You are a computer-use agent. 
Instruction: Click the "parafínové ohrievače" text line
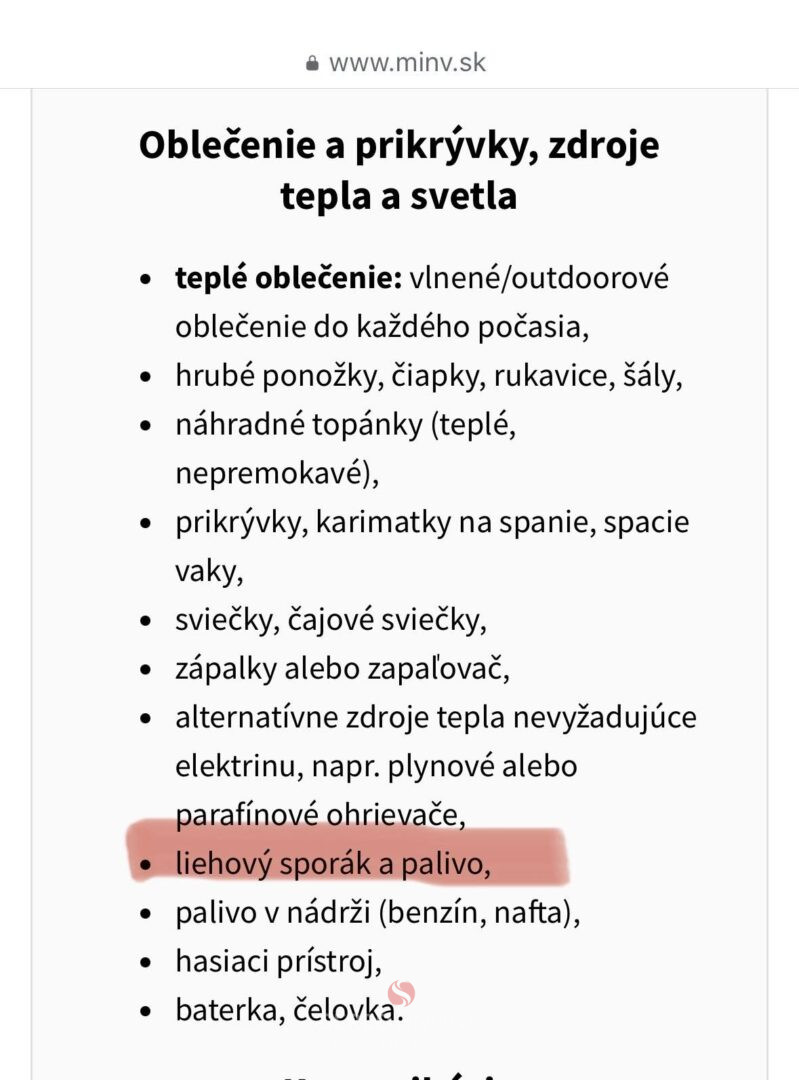coord(320,815)
